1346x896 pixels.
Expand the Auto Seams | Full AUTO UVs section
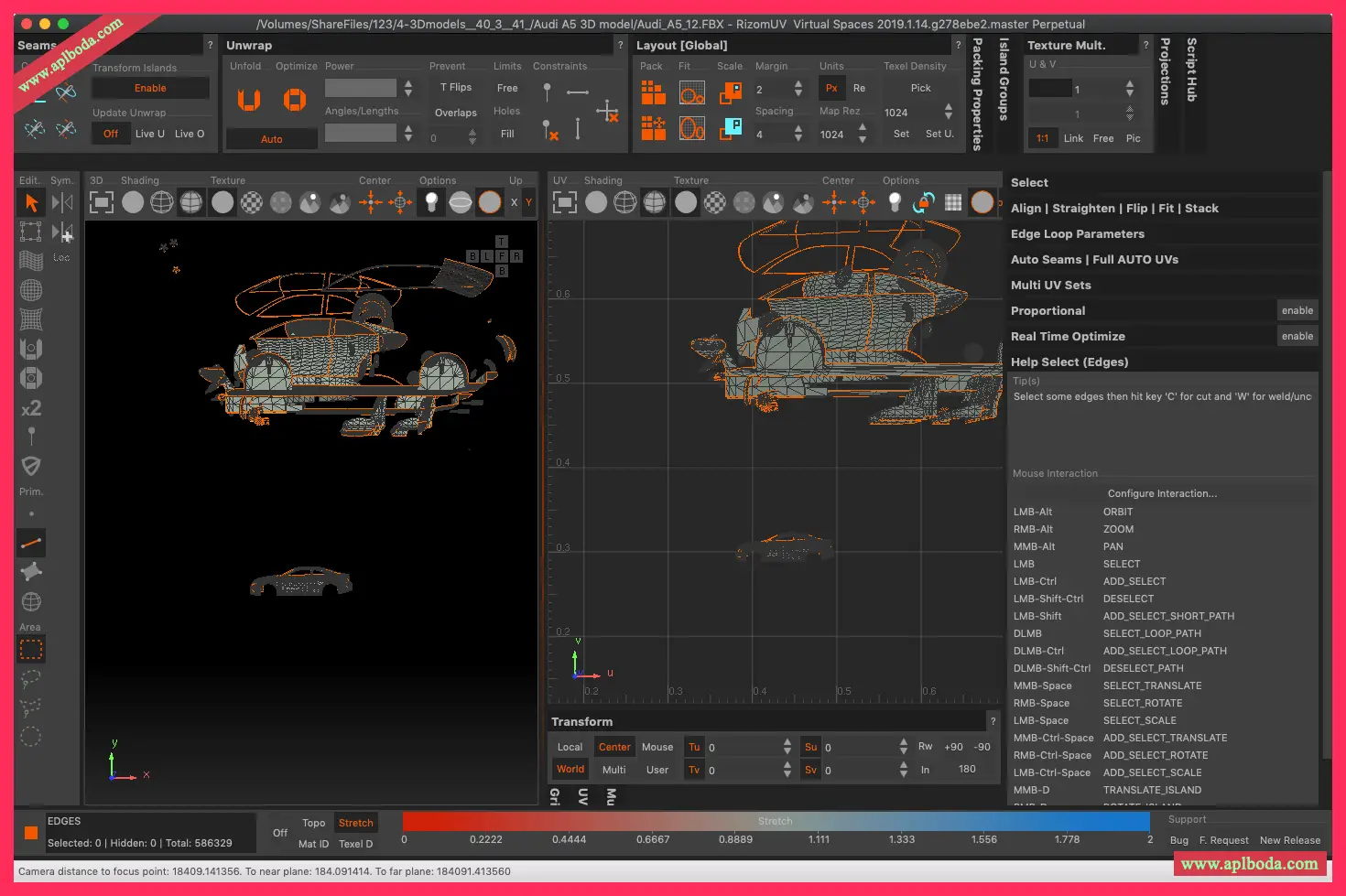[x=1094, y=260]
